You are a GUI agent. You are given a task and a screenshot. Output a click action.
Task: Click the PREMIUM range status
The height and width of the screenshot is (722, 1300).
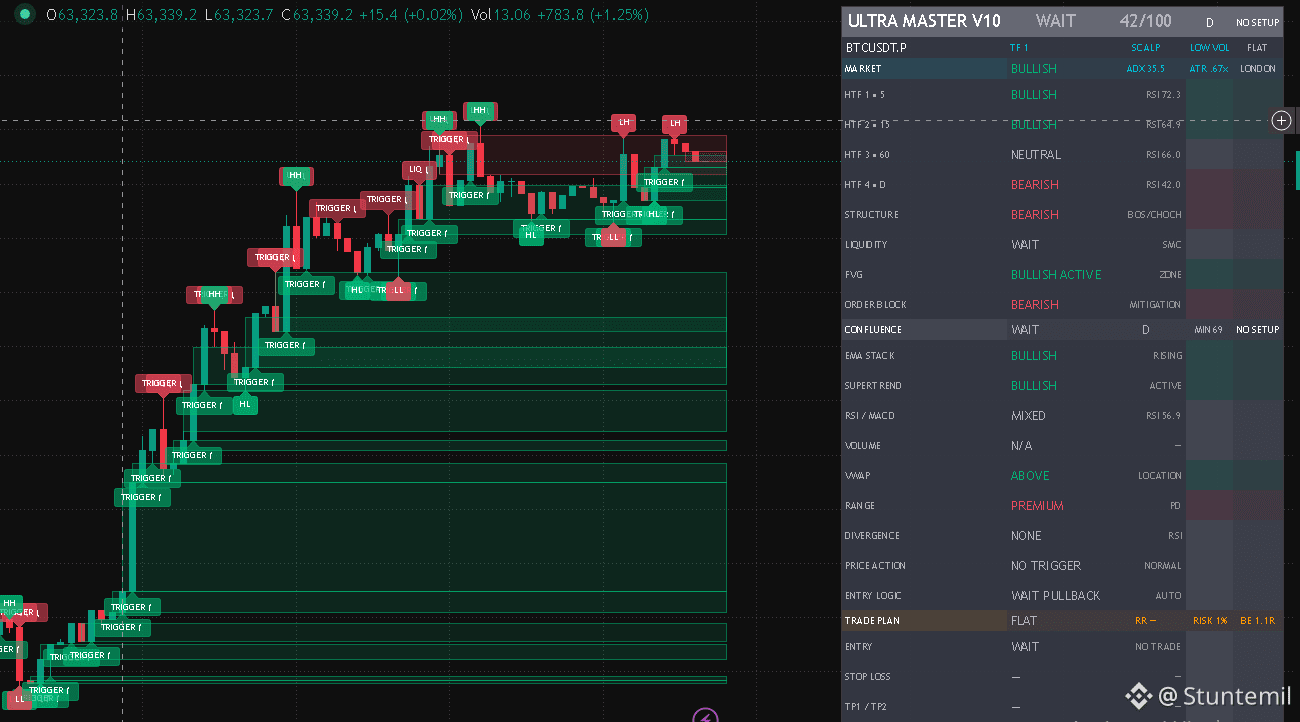click(1037, 506)
